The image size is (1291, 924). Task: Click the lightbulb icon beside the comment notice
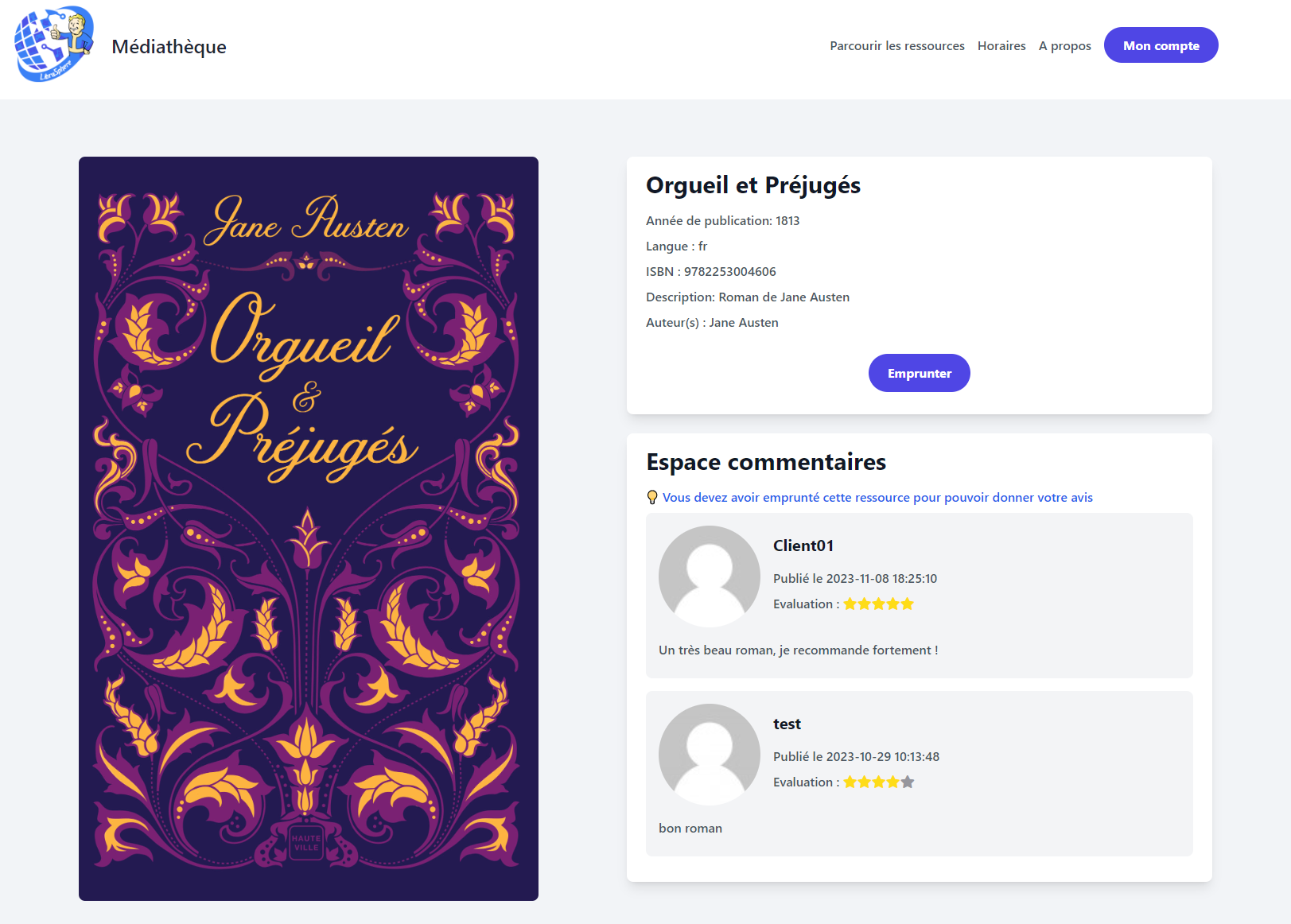coord(652,496)
